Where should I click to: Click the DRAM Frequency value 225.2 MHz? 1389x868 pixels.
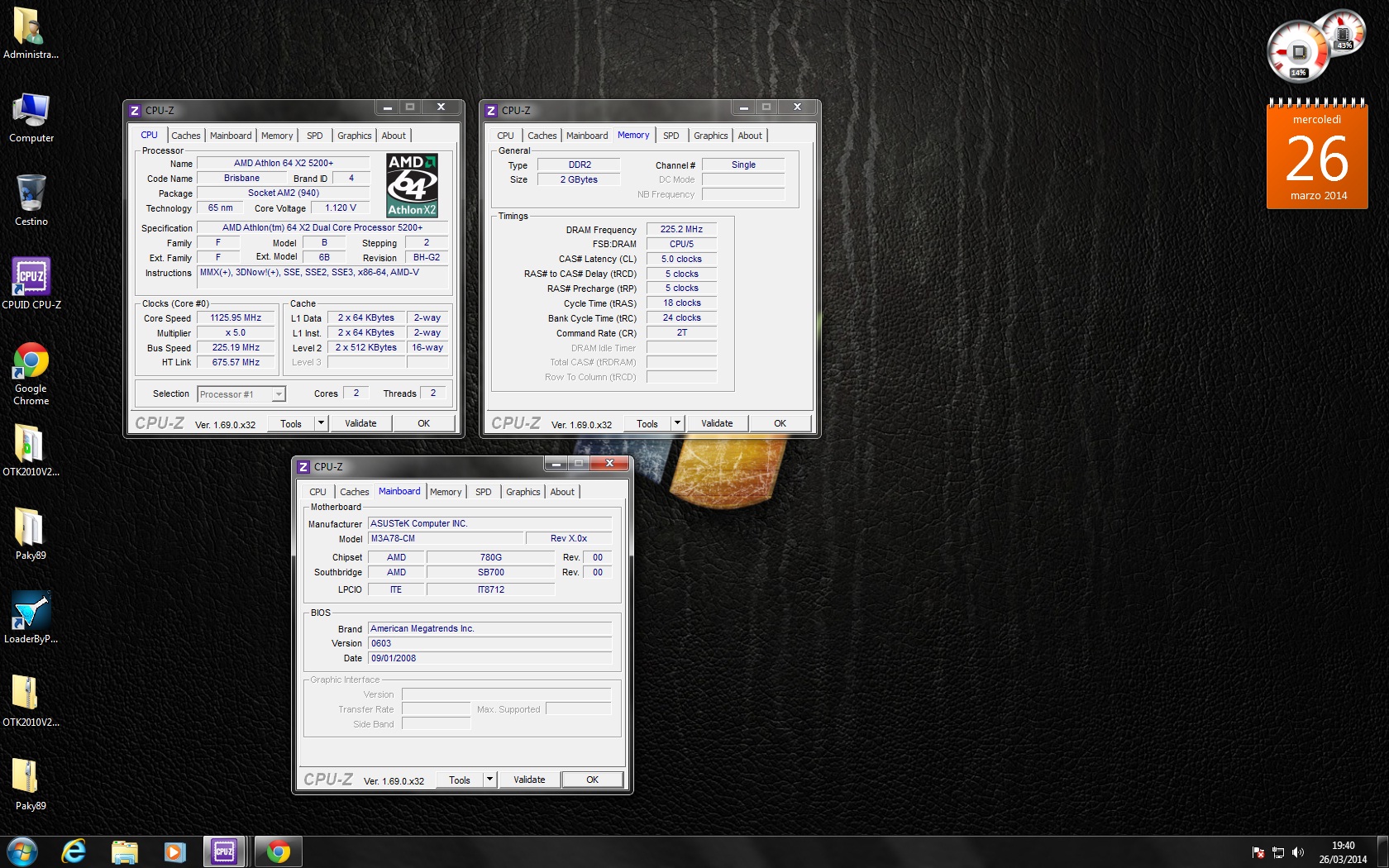coord(681,229)
